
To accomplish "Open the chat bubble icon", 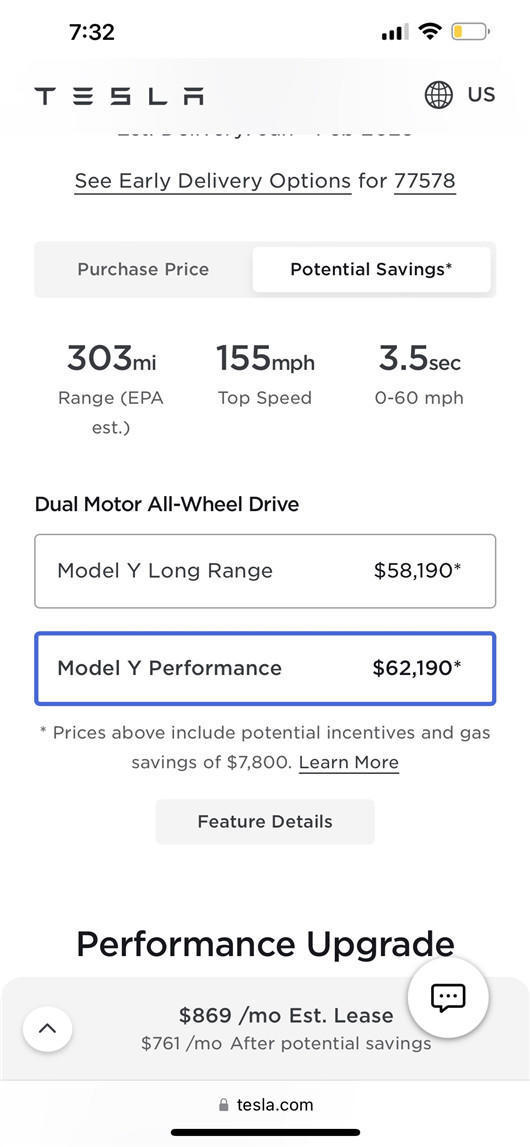I will (x=448, y=997).
